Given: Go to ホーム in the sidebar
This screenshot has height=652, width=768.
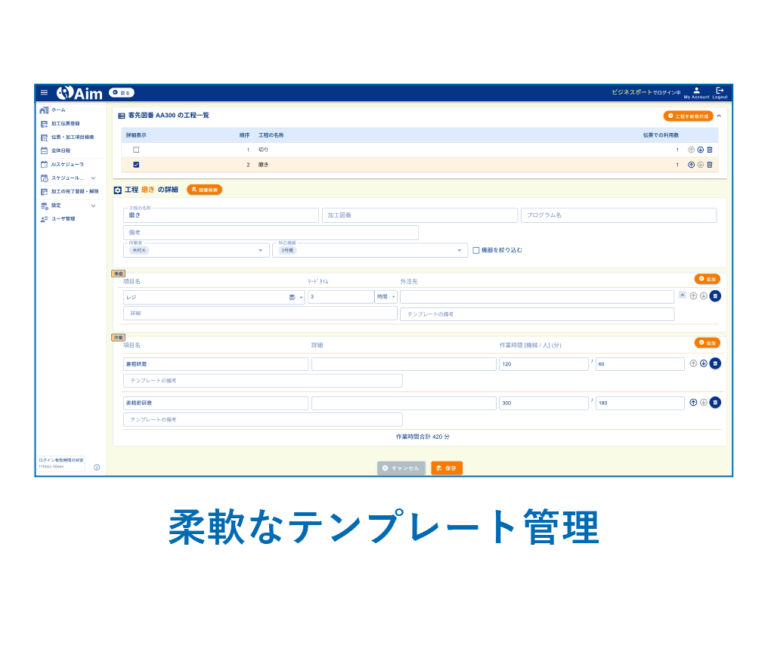Looking at the screenshot, I should click(x=58, y=110).
